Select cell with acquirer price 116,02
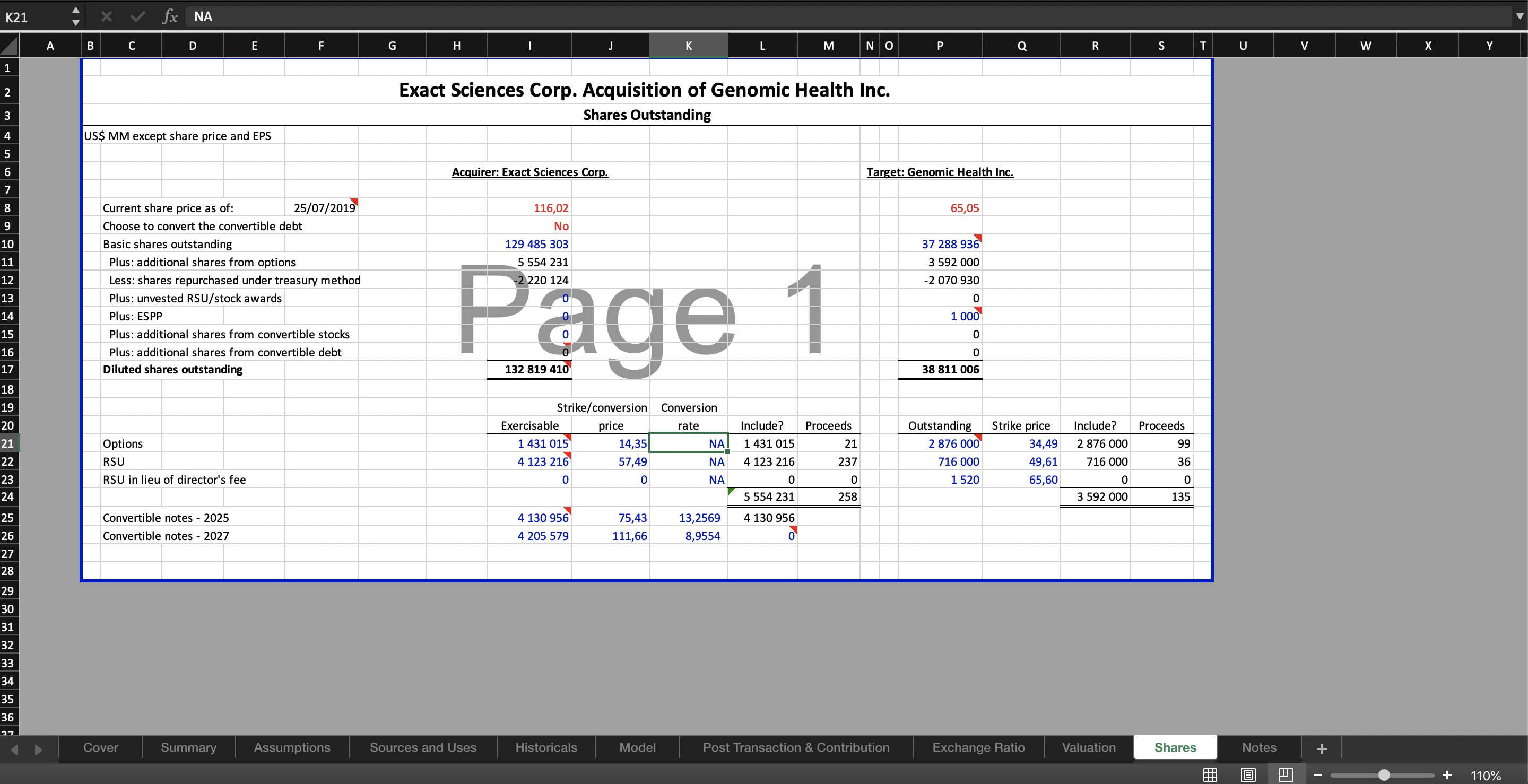The height and width of the screenshot is (784, 1528). coord(529,208)
